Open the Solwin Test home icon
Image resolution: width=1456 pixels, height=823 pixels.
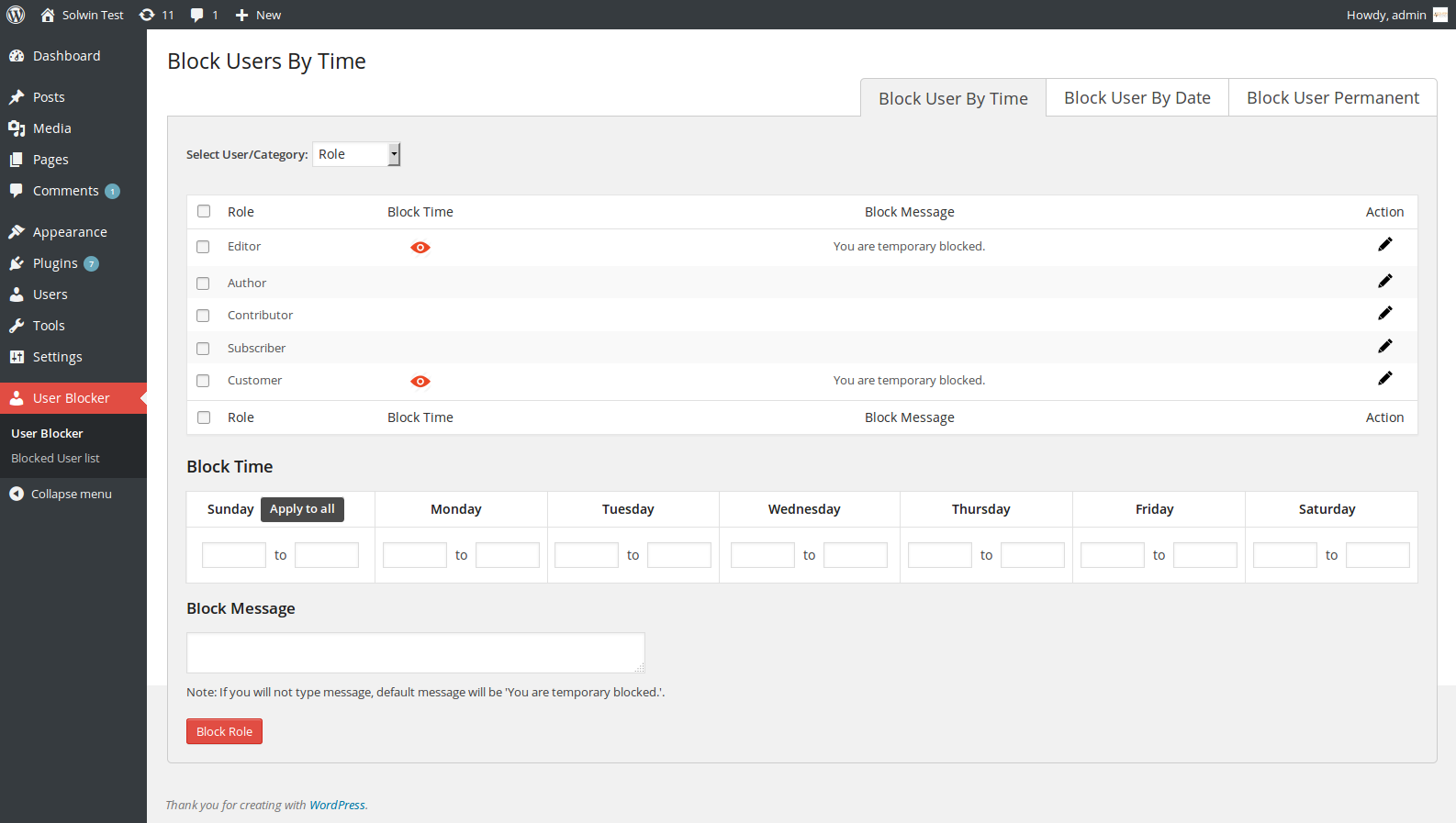[x=48, y=15]
